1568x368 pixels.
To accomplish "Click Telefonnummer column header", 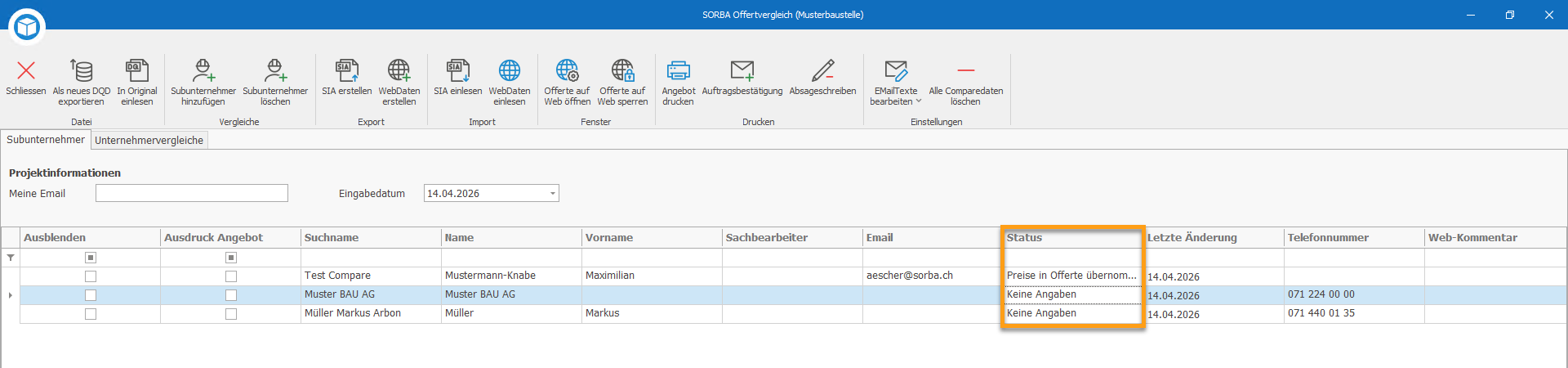I will coord(1354,238).
